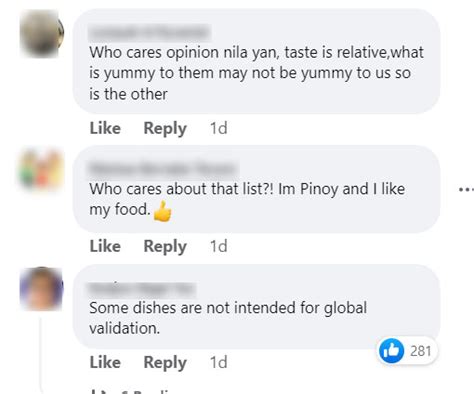Open the 1d timestamp under the "Im Pinoy" comment
474x394 pixels.
coord(219,246)
